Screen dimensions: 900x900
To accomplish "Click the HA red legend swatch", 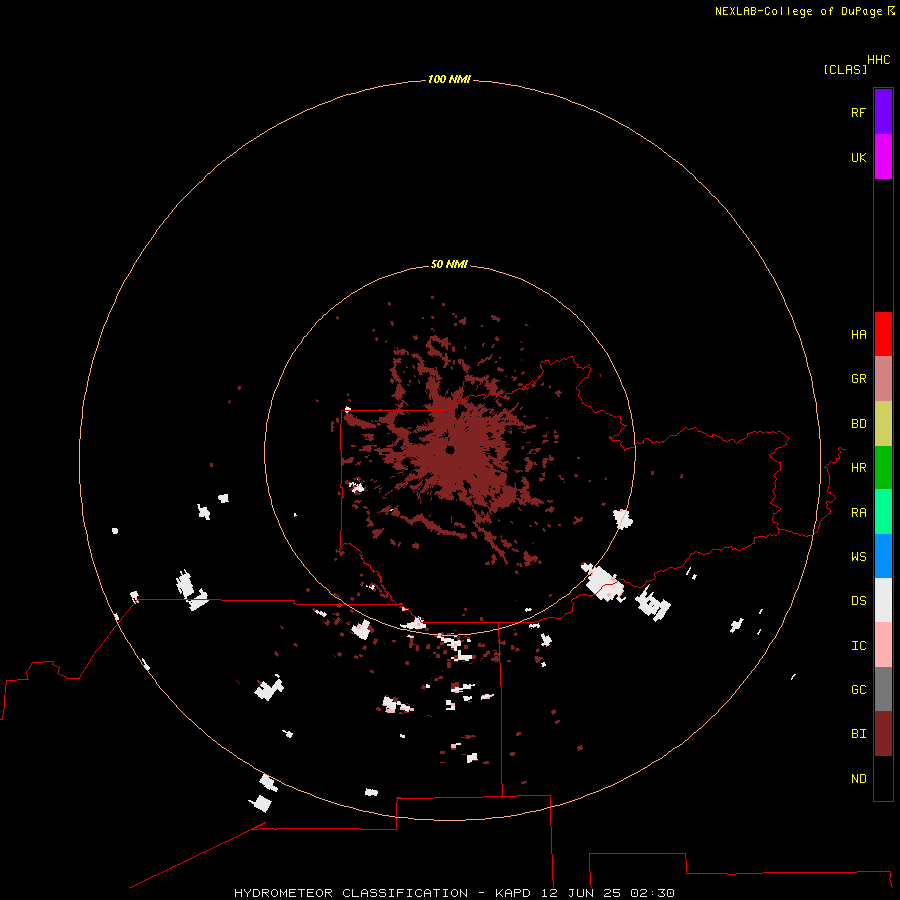I will pos(883,334).
